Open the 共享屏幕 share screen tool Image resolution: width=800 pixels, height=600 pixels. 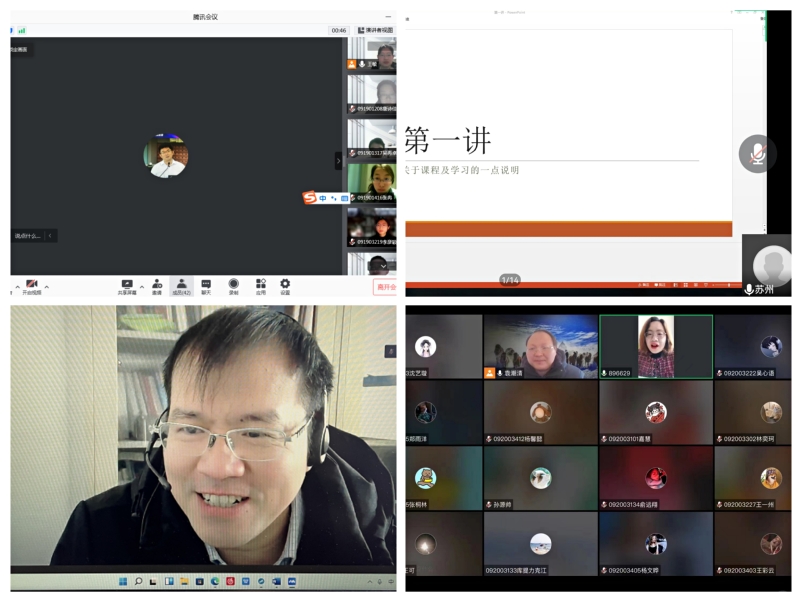pos(127,286)
